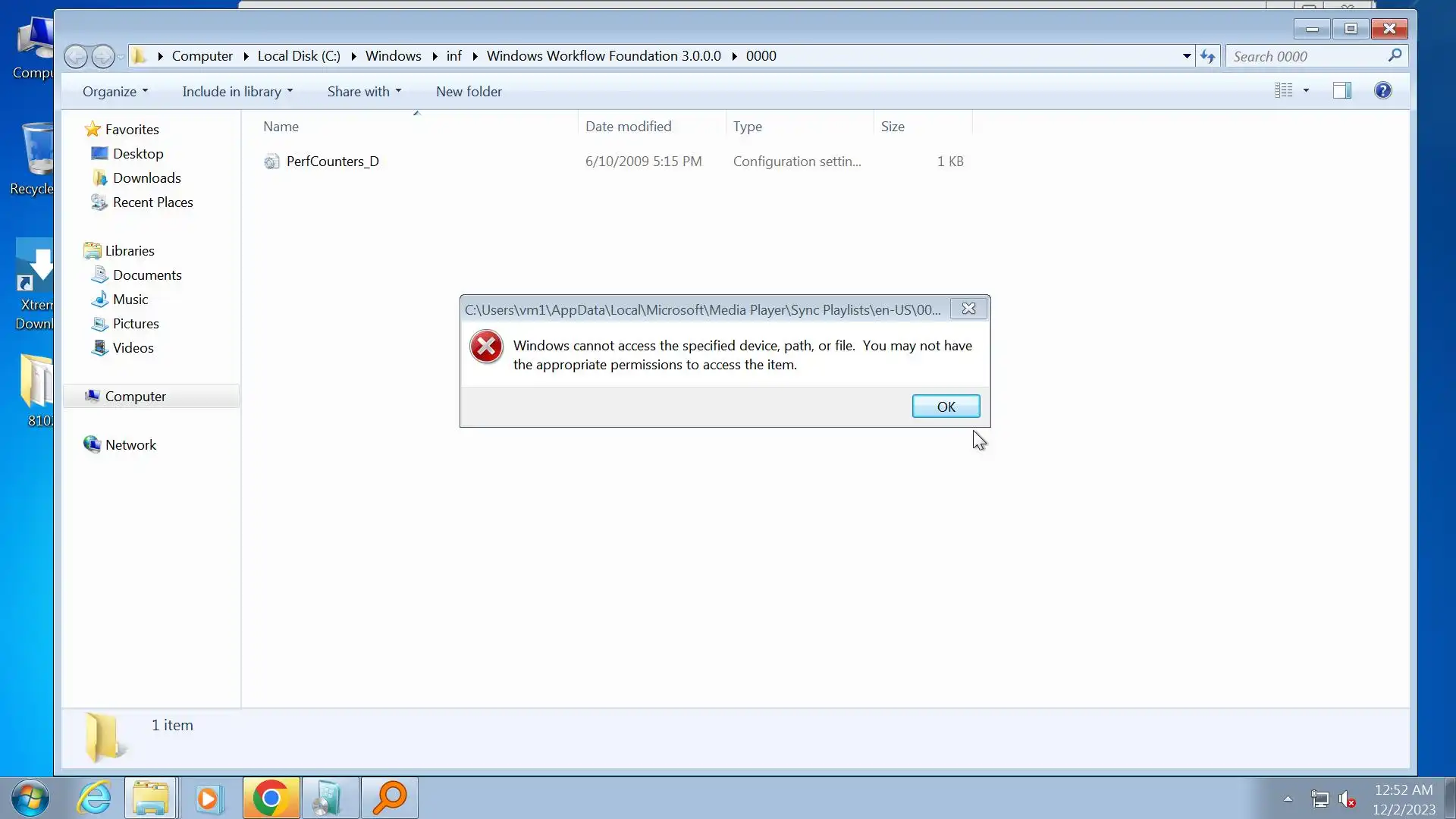Sort by the Date modified column
The height and width of the screenshot is (819, 1456).
click(x=628, y=127)
